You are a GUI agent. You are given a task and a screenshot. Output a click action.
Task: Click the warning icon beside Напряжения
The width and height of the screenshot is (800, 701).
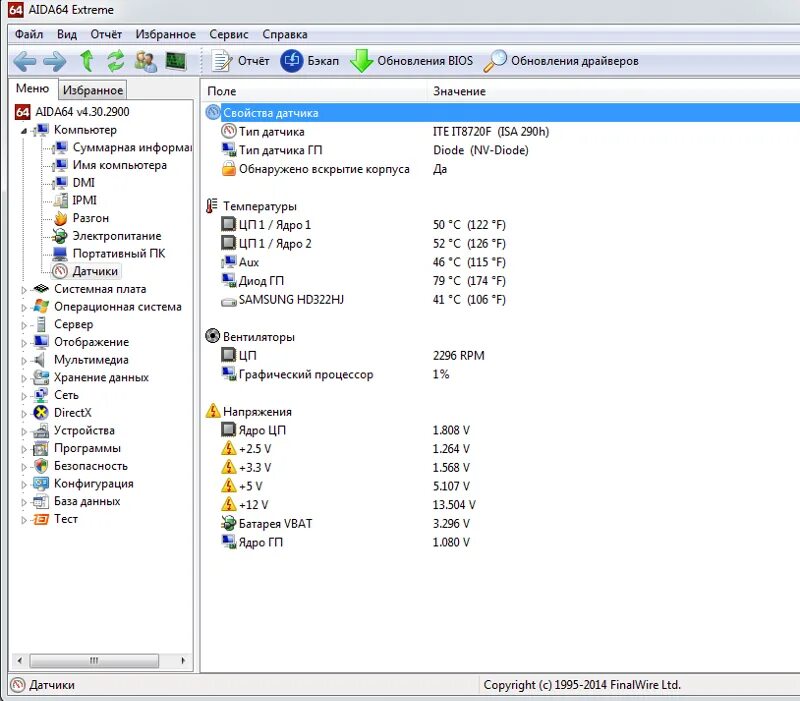click(212, 411)
